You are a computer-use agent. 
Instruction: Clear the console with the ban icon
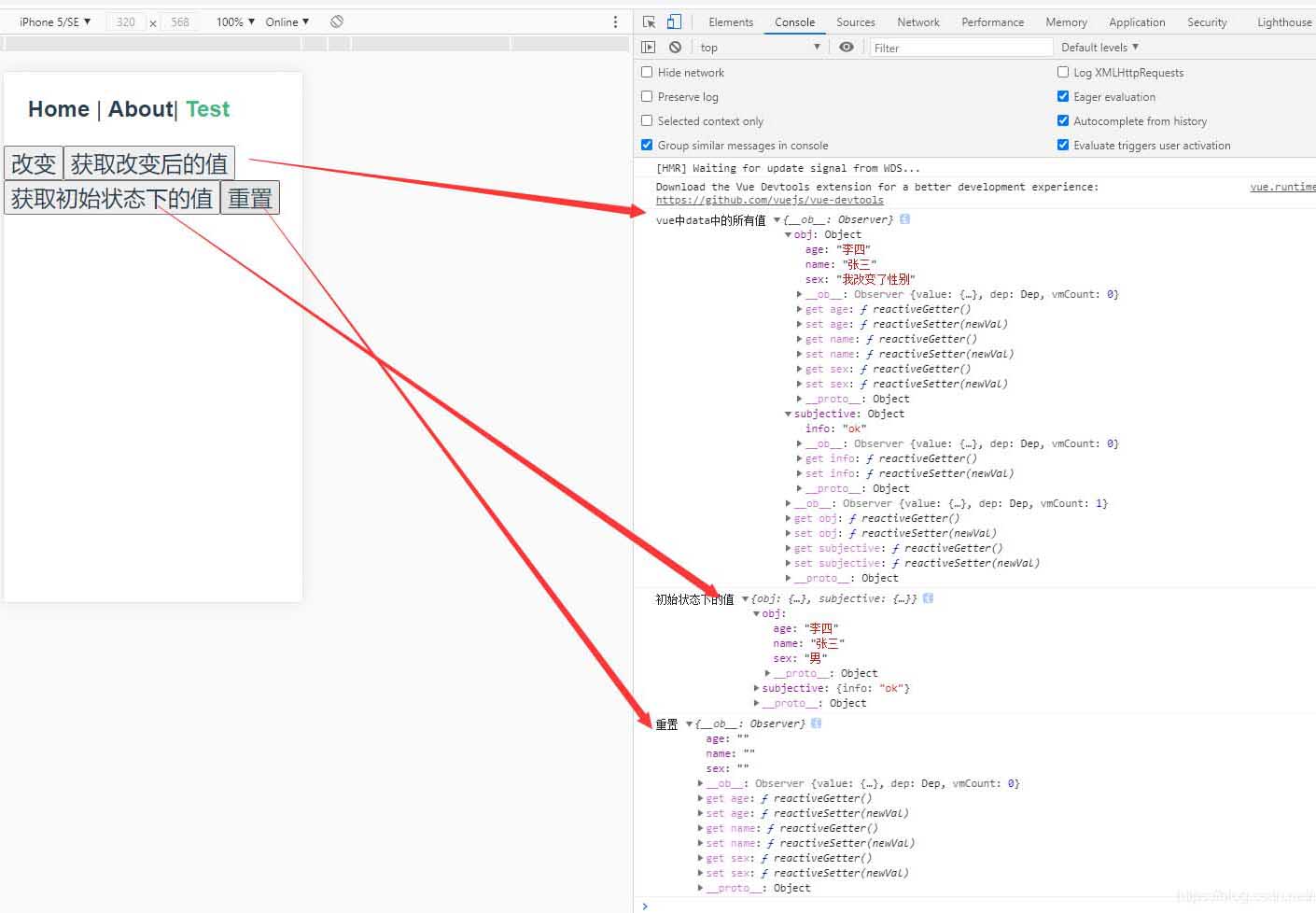click(x=675, y=47)
